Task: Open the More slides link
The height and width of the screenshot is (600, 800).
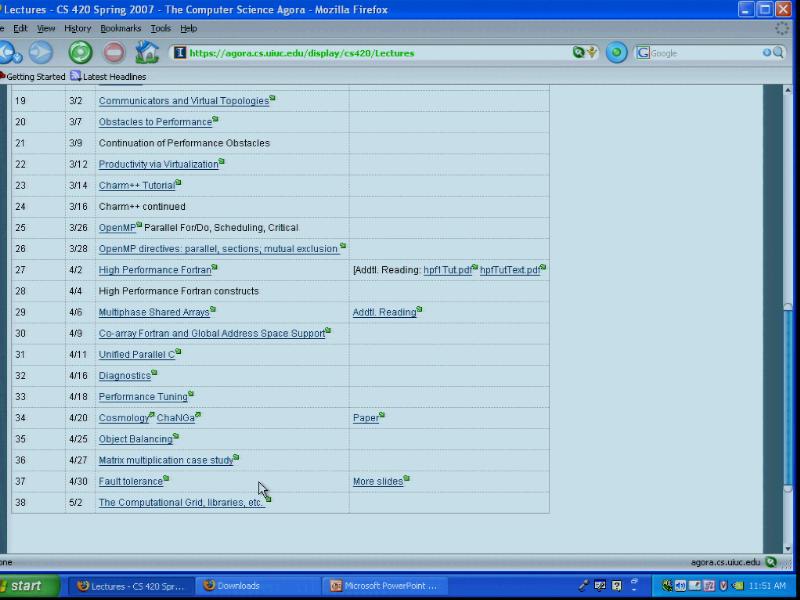Action: coord(377,482)
